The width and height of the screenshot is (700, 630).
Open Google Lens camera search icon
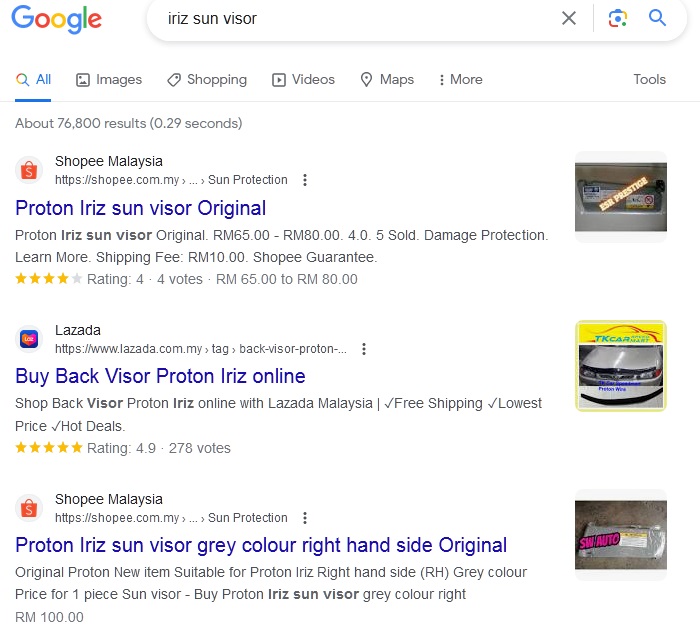617,18
